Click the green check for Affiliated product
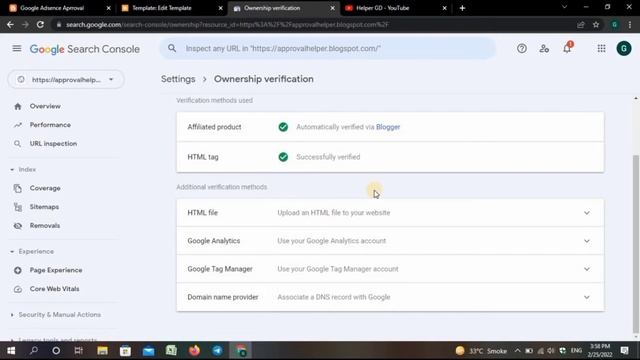Screen dimensions: 640x360 point(283,127)
